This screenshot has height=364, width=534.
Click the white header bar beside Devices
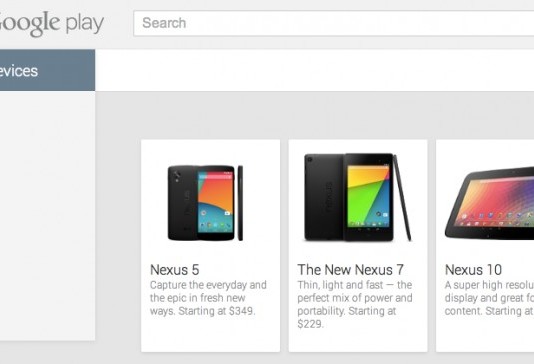coord(315,70)
